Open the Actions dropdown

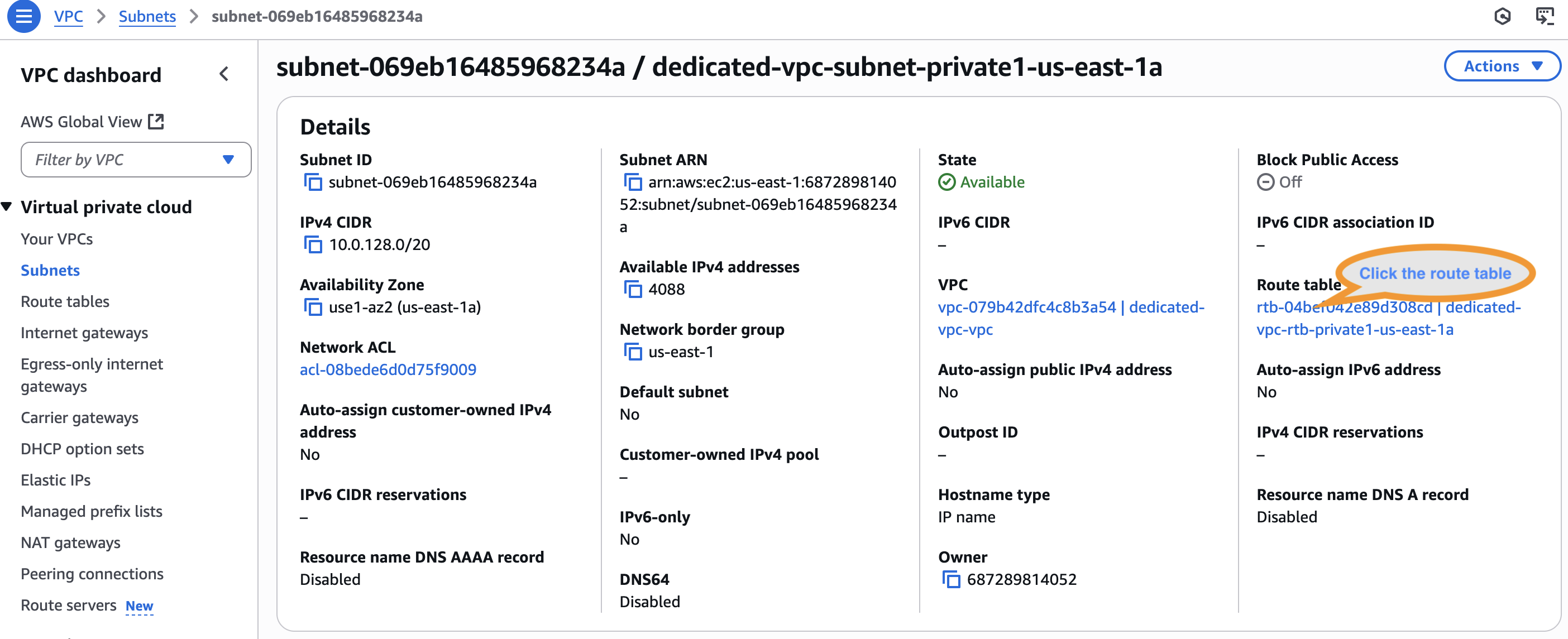point(1501,66)
